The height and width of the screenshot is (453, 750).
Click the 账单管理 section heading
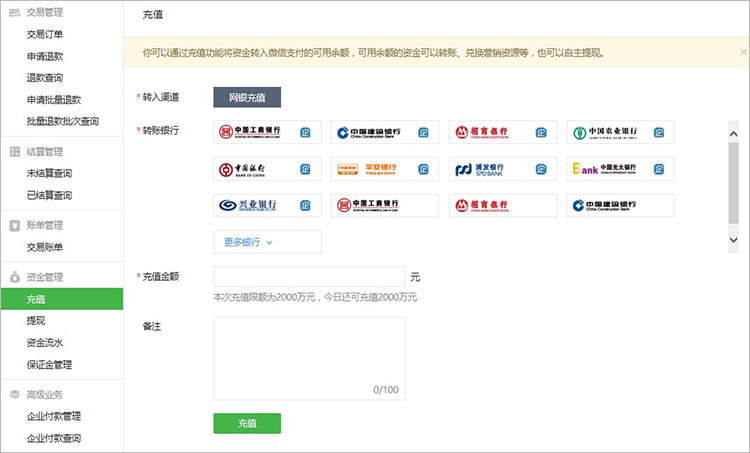(x=45, y=225)
